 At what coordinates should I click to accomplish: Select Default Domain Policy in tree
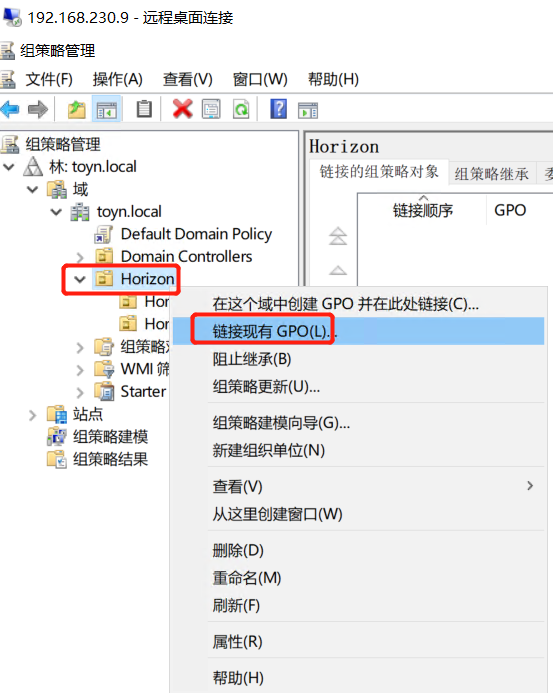[x=196, y=234]
